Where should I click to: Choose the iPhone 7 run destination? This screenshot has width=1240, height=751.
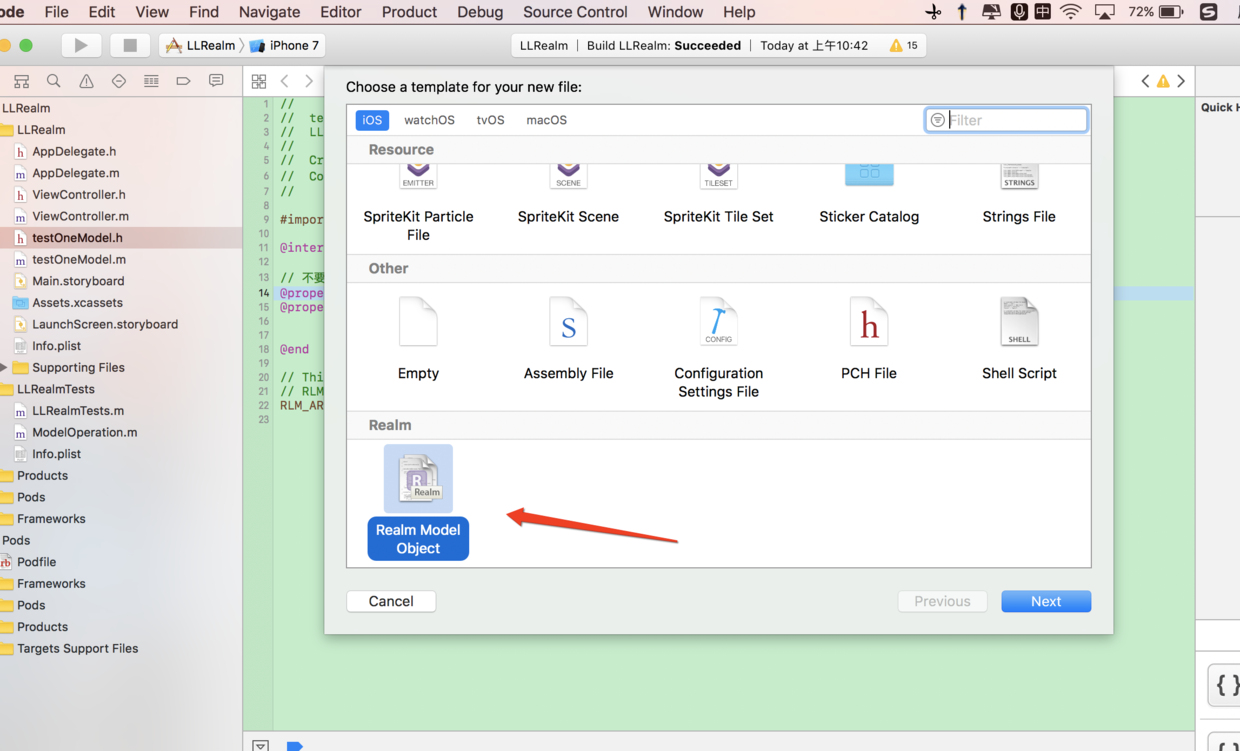284,45
